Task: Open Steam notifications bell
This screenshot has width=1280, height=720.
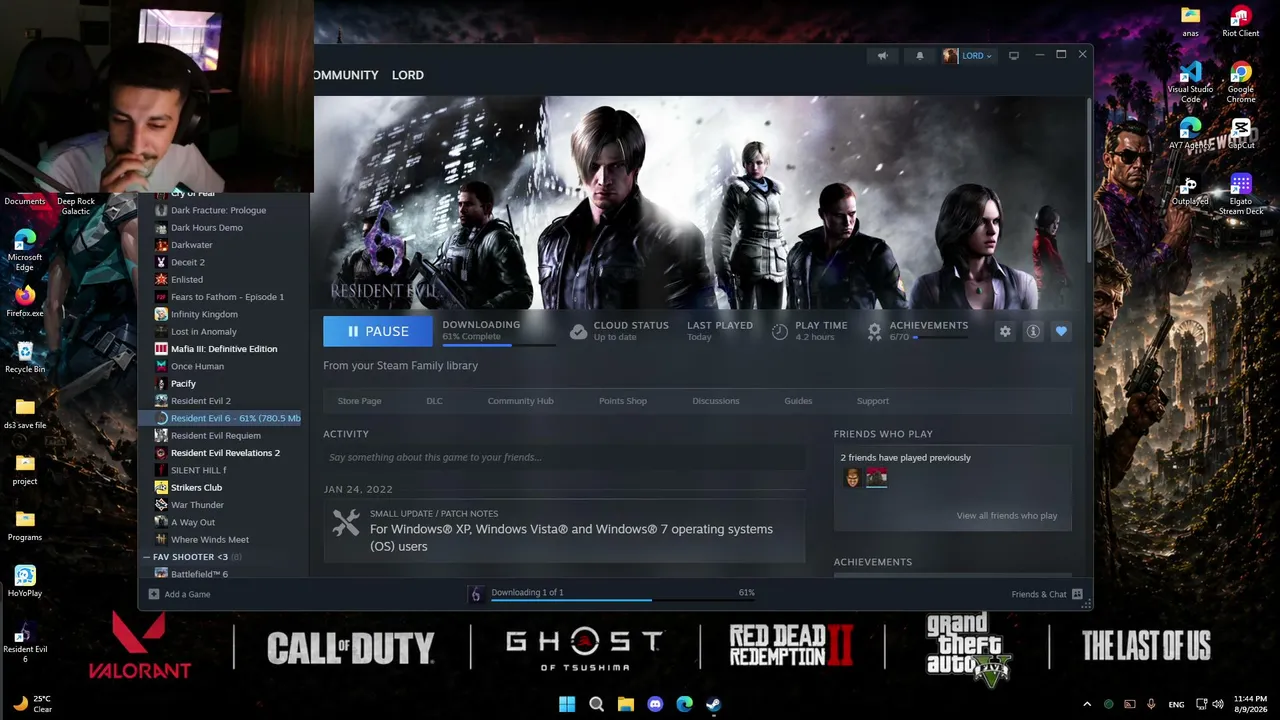Action: pyautogui.click(x=920, y=56)
